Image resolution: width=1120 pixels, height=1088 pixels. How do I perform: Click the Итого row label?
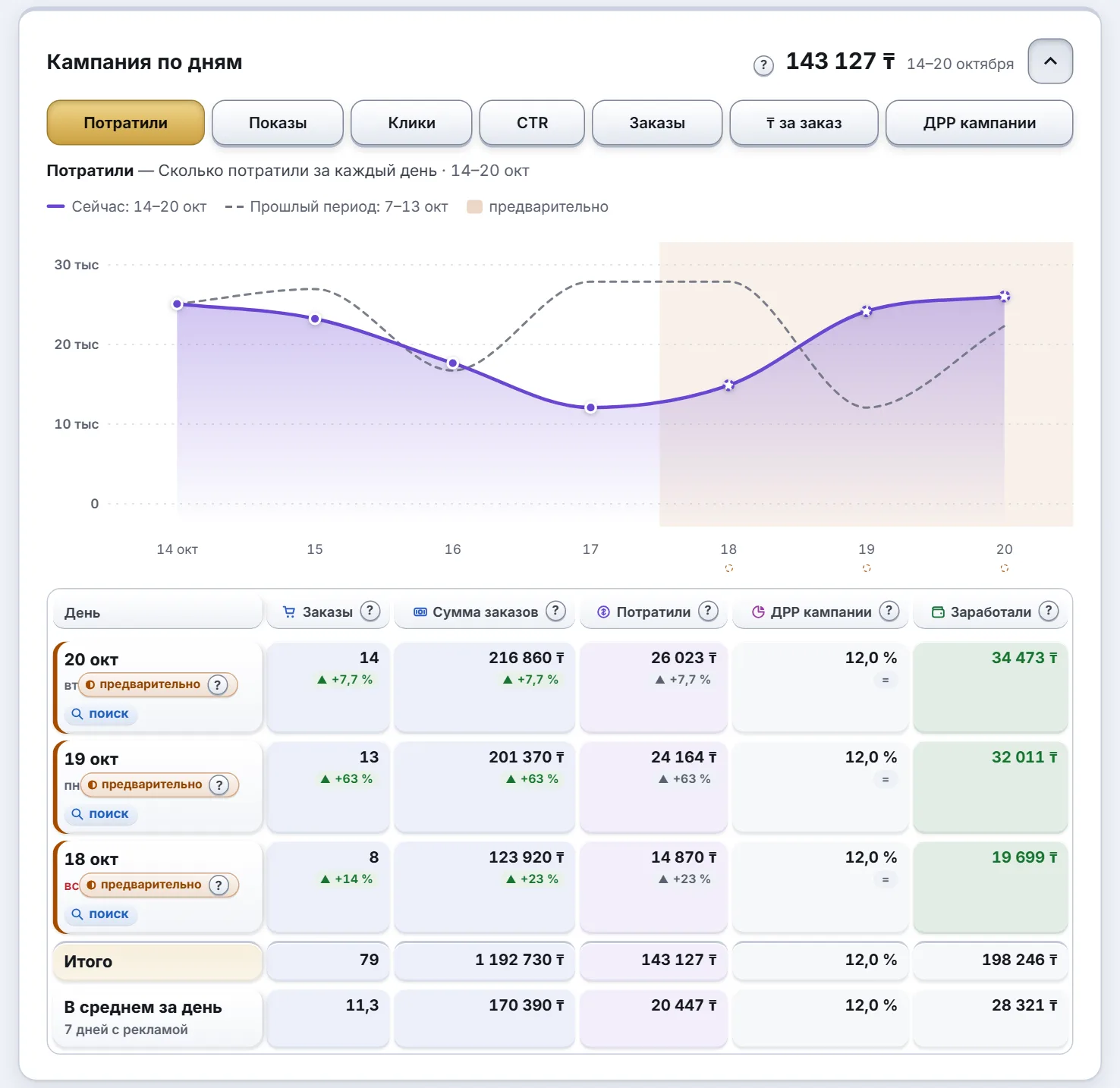click(88, 962)
